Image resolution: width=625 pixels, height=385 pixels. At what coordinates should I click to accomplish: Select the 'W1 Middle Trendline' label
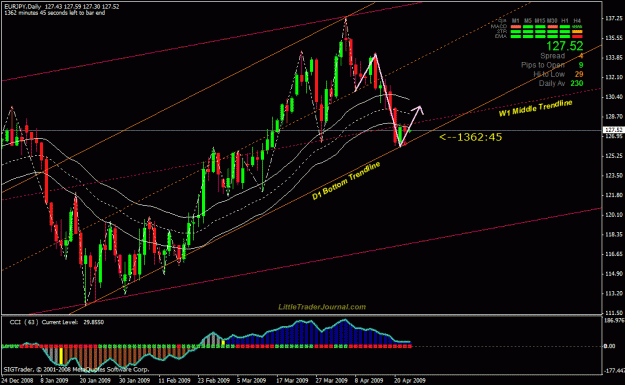click(x=535, y=108)
